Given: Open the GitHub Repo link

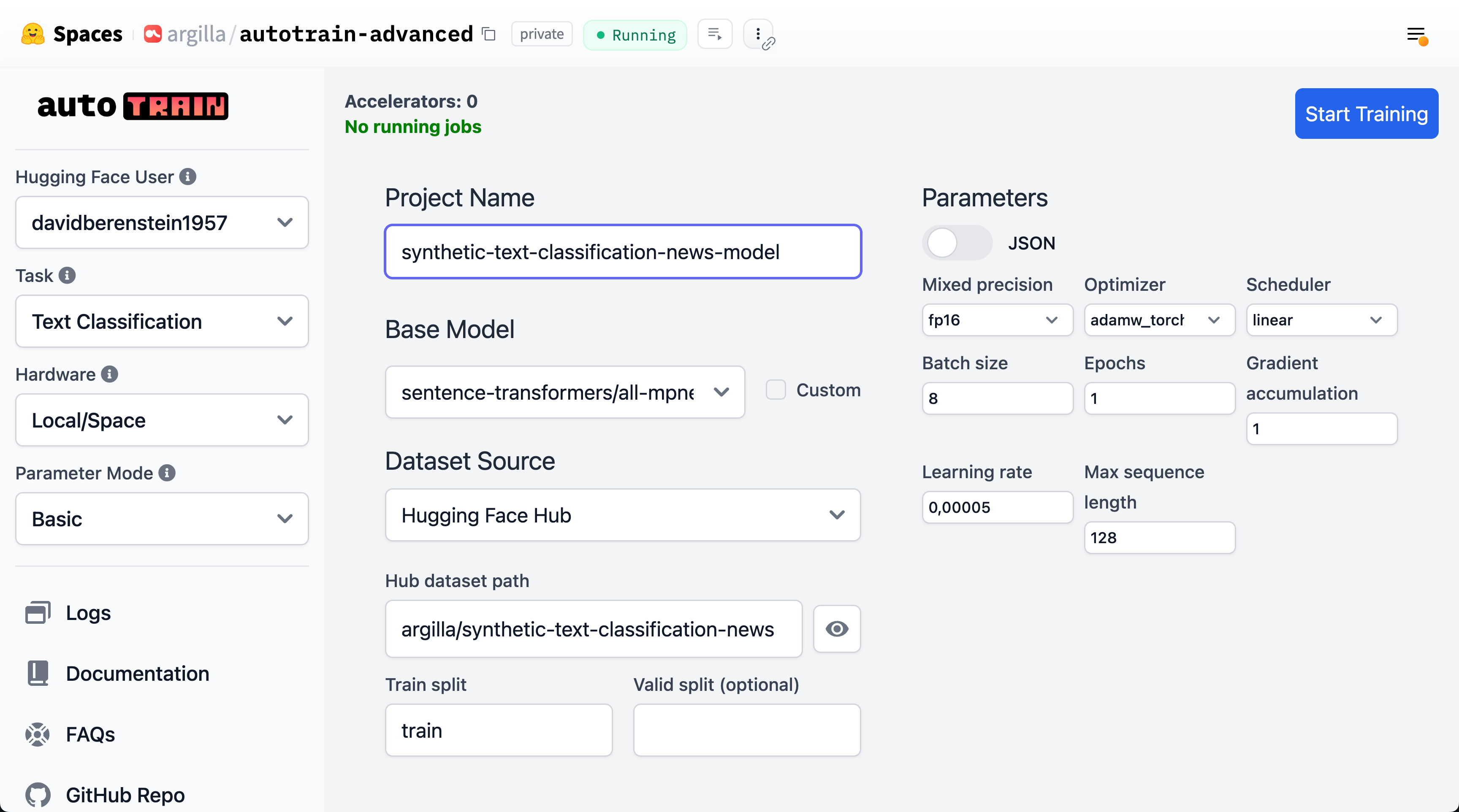Looking at the screenshot, I should (125, 795).
